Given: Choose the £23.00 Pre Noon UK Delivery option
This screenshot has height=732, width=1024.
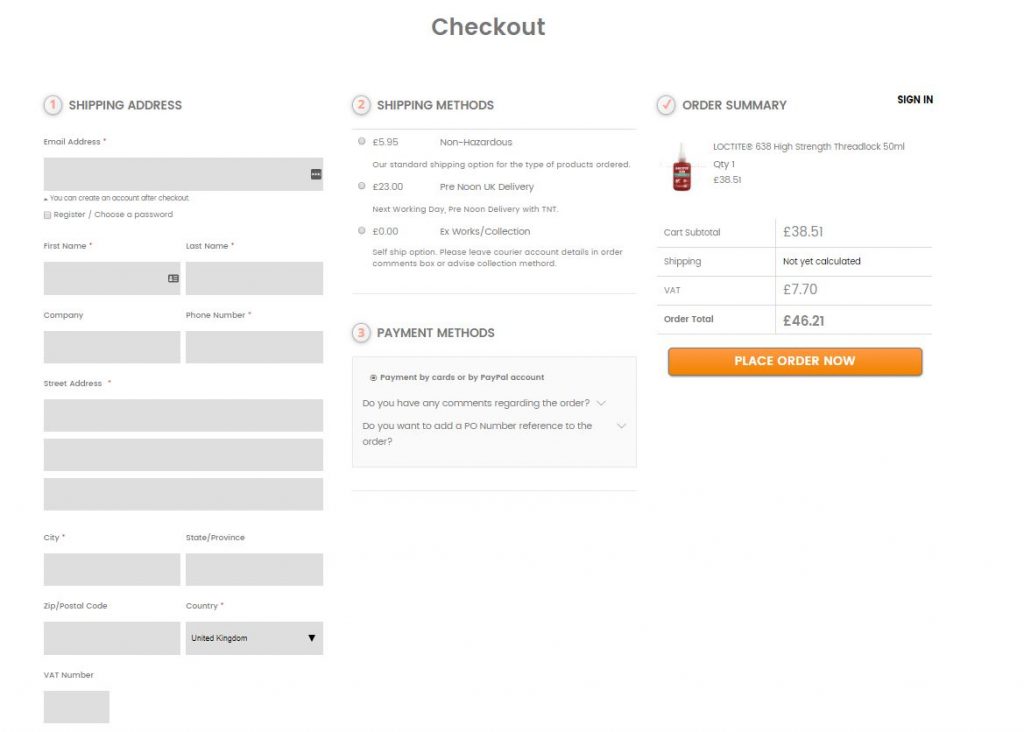Looking at the screenshot, I should coord(362,186).
